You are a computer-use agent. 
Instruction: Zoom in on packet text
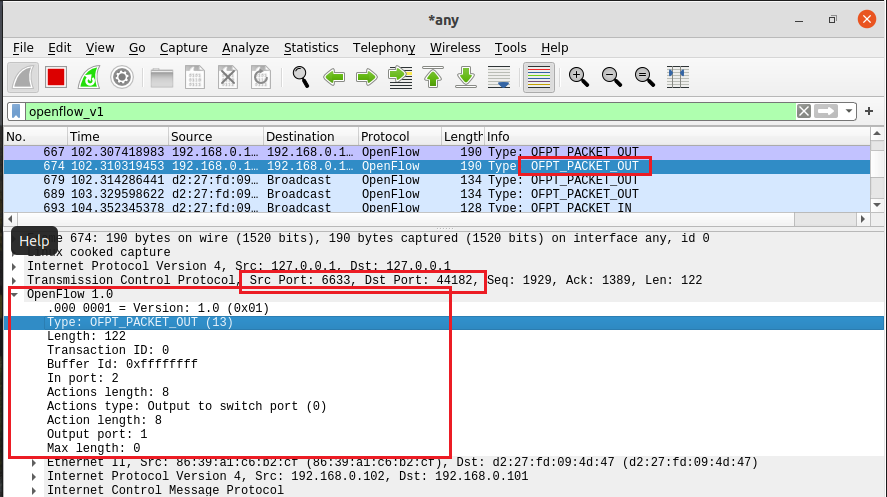point(579,77)
